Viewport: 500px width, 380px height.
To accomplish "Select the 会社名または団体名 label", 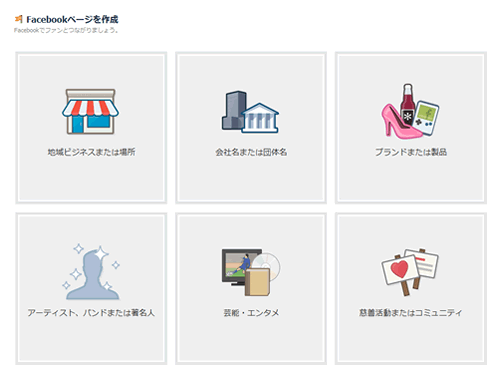I will pos(251,152).
